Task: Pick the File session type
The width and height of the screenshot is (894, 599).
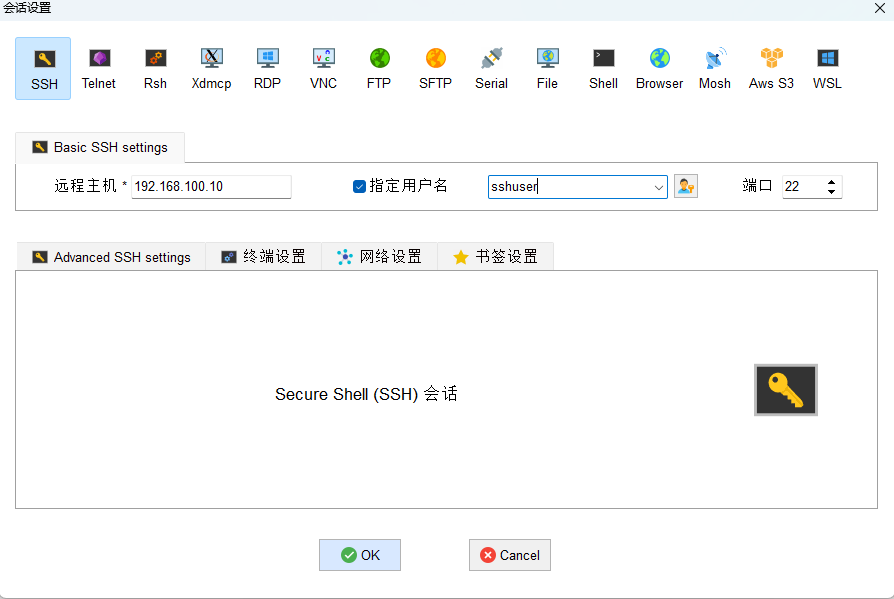Action: [547, 68]
